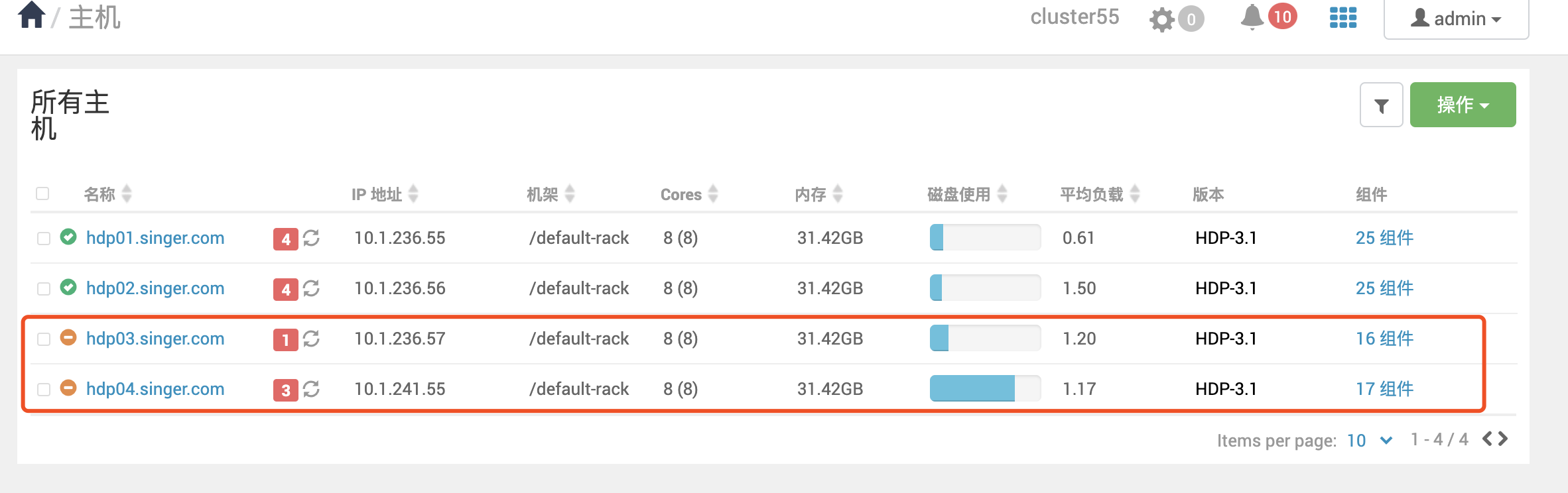Image resolution: width=1568 pixels, height=493 pixels.
Task: Click the filter funnel icon button
Action: pos(1381,105)
